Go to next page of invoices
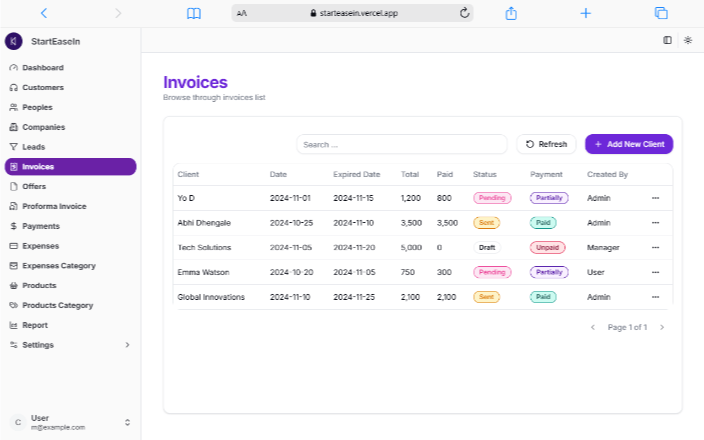704x440 pixels. pos(661,327)
